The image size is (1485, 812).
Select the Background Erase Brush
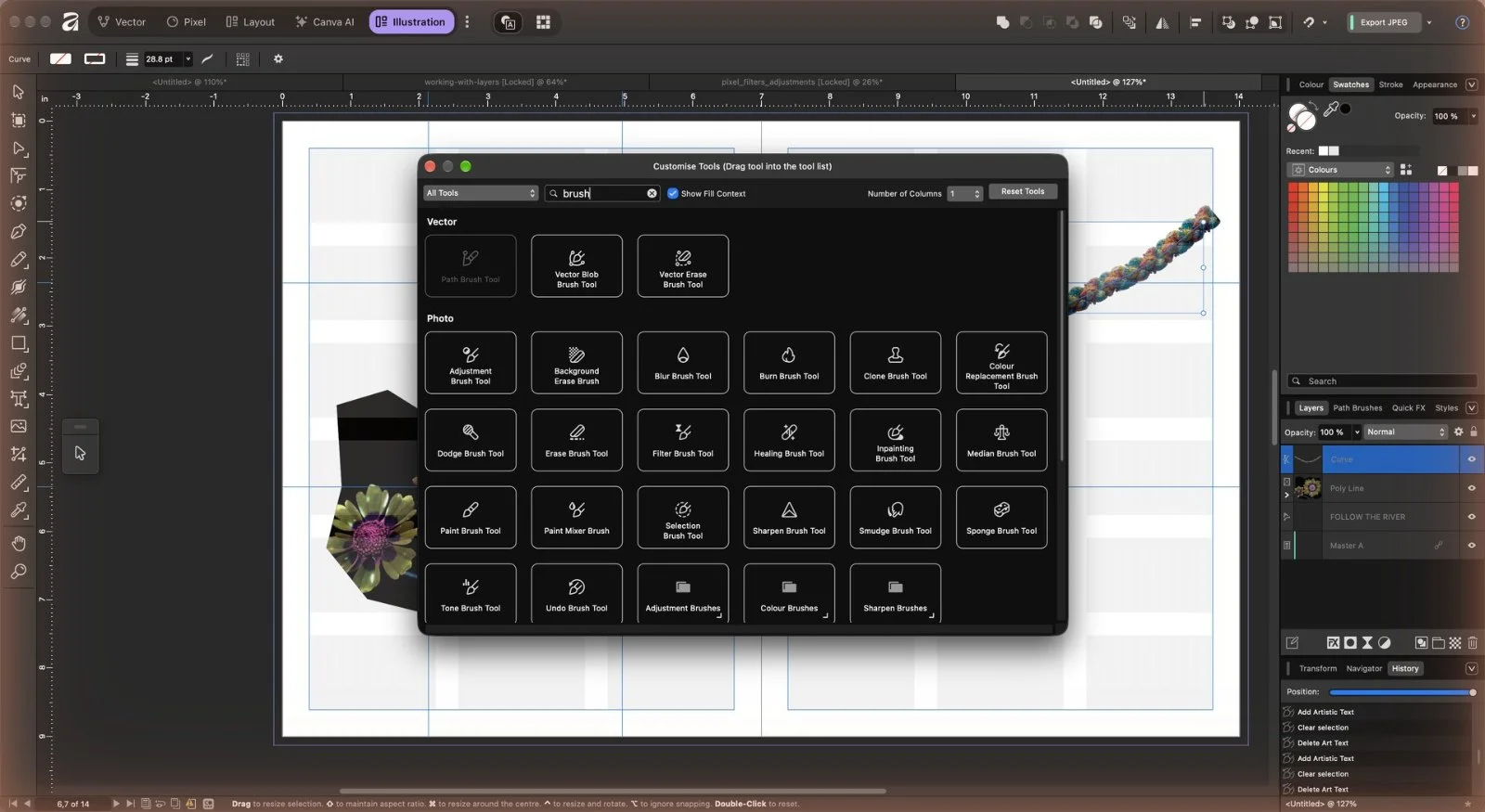coord(576,363)
